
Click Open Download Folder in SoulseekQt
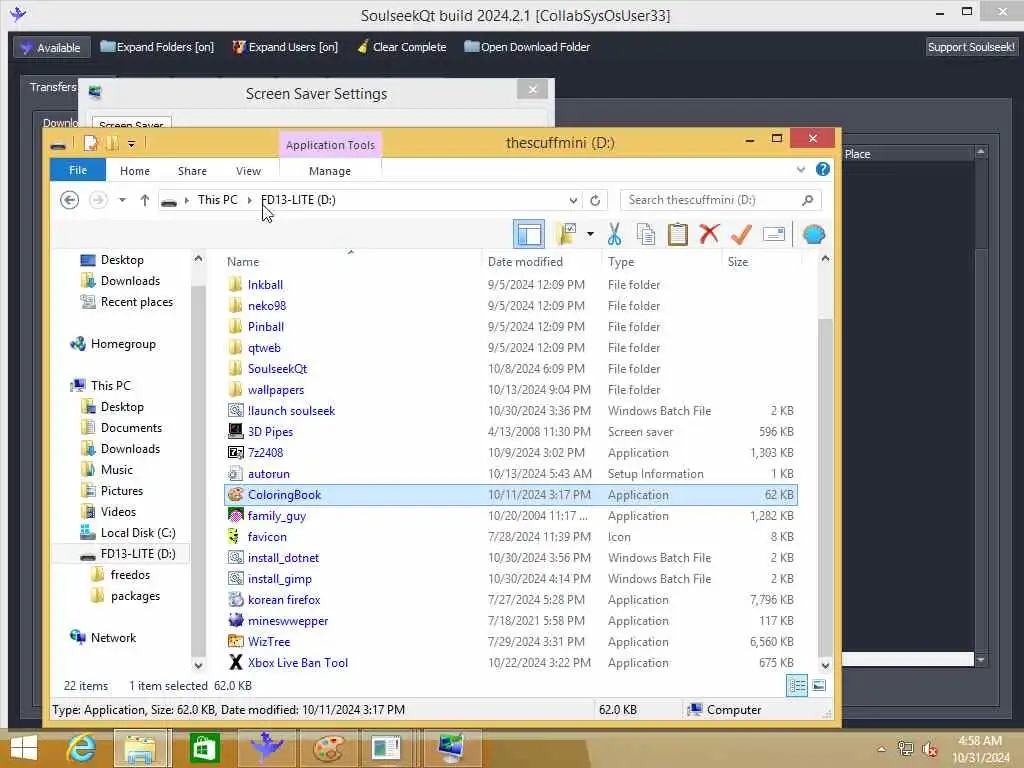(527, 47)
